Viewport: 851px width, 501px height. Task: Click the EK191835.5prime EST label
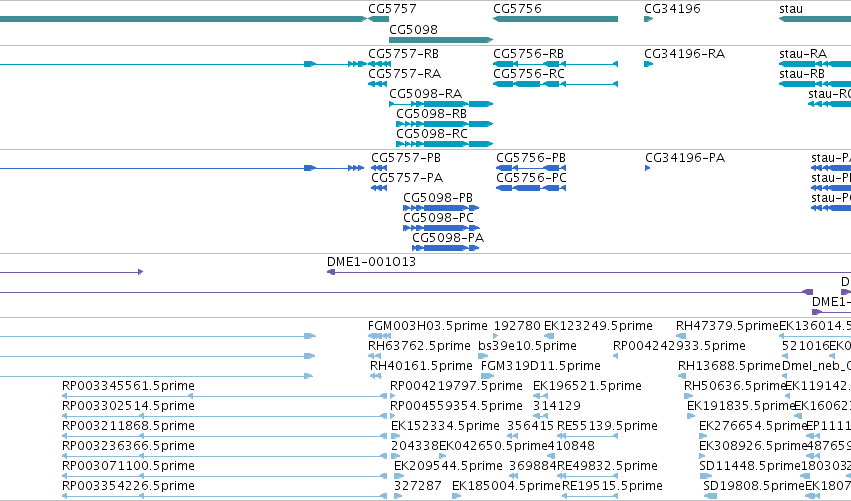point(741,407)
